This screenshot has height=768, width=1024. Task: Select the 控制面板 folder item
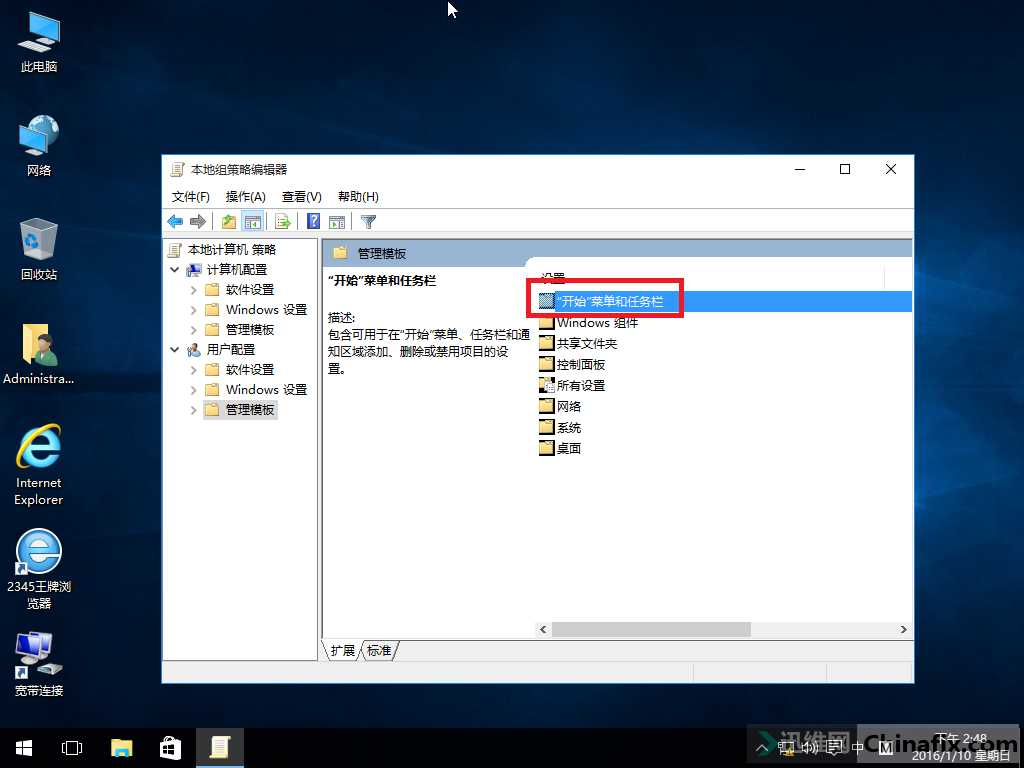(x=572, y=364)
